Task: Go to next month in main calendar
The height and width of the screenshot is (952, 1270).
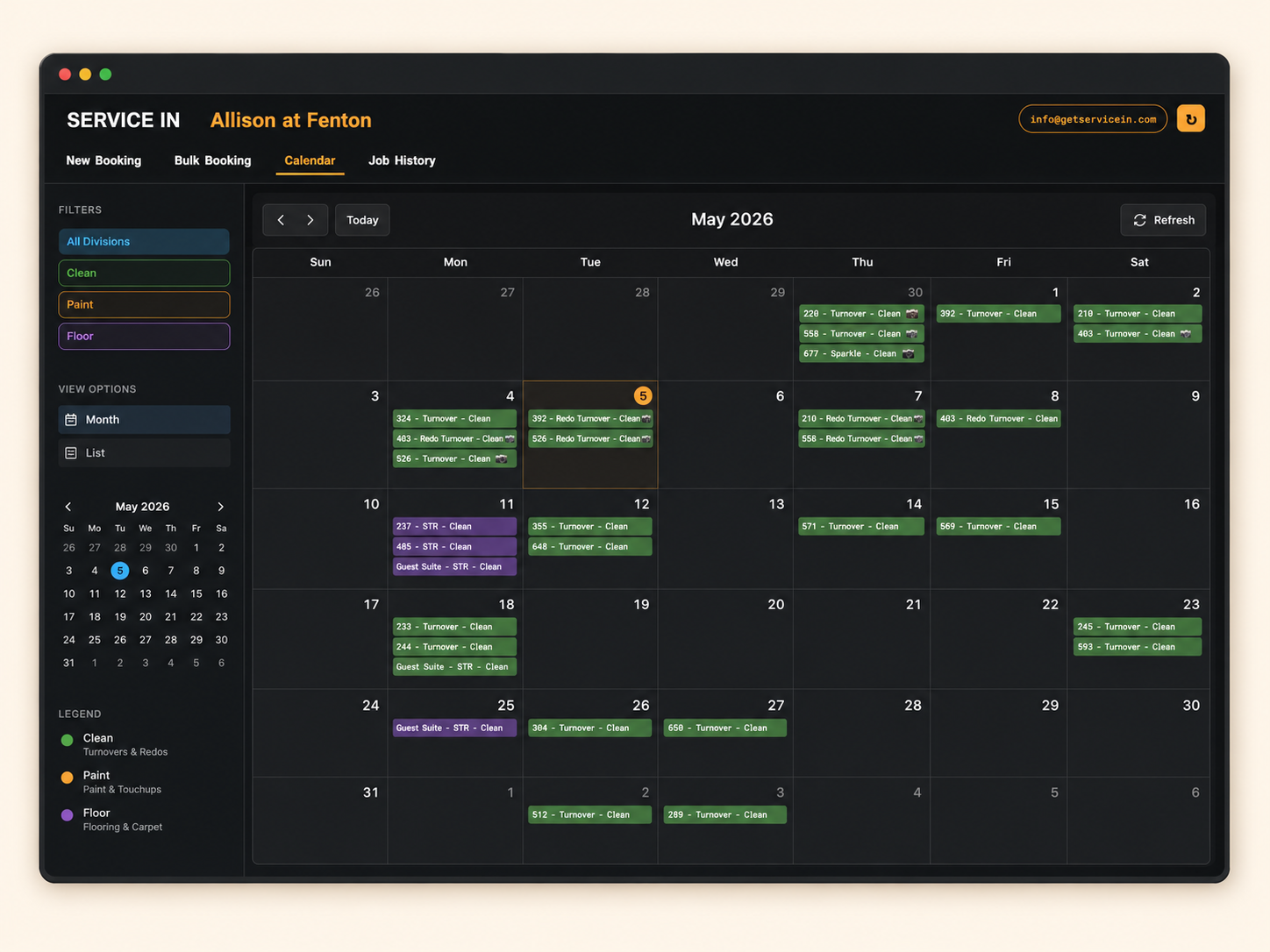Action: coord(310,220)
